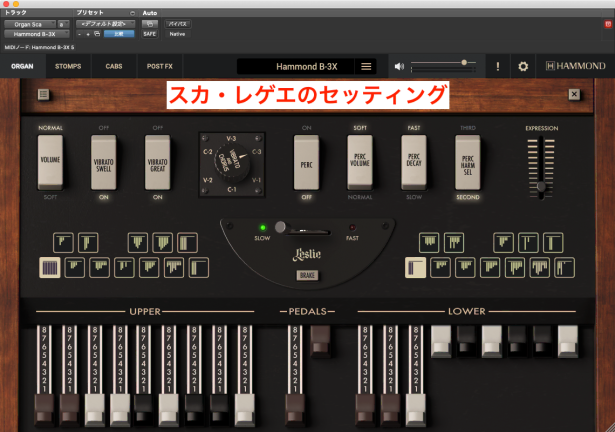
Task: Click the red target icon in plugin header
Action: tap(608, 24)
